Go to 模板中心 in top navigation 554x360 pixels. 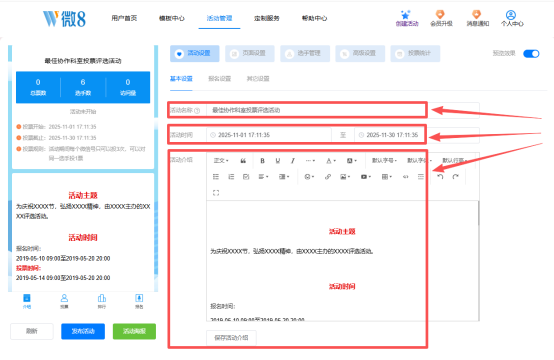pyautogui.click(x=172, y=18)
